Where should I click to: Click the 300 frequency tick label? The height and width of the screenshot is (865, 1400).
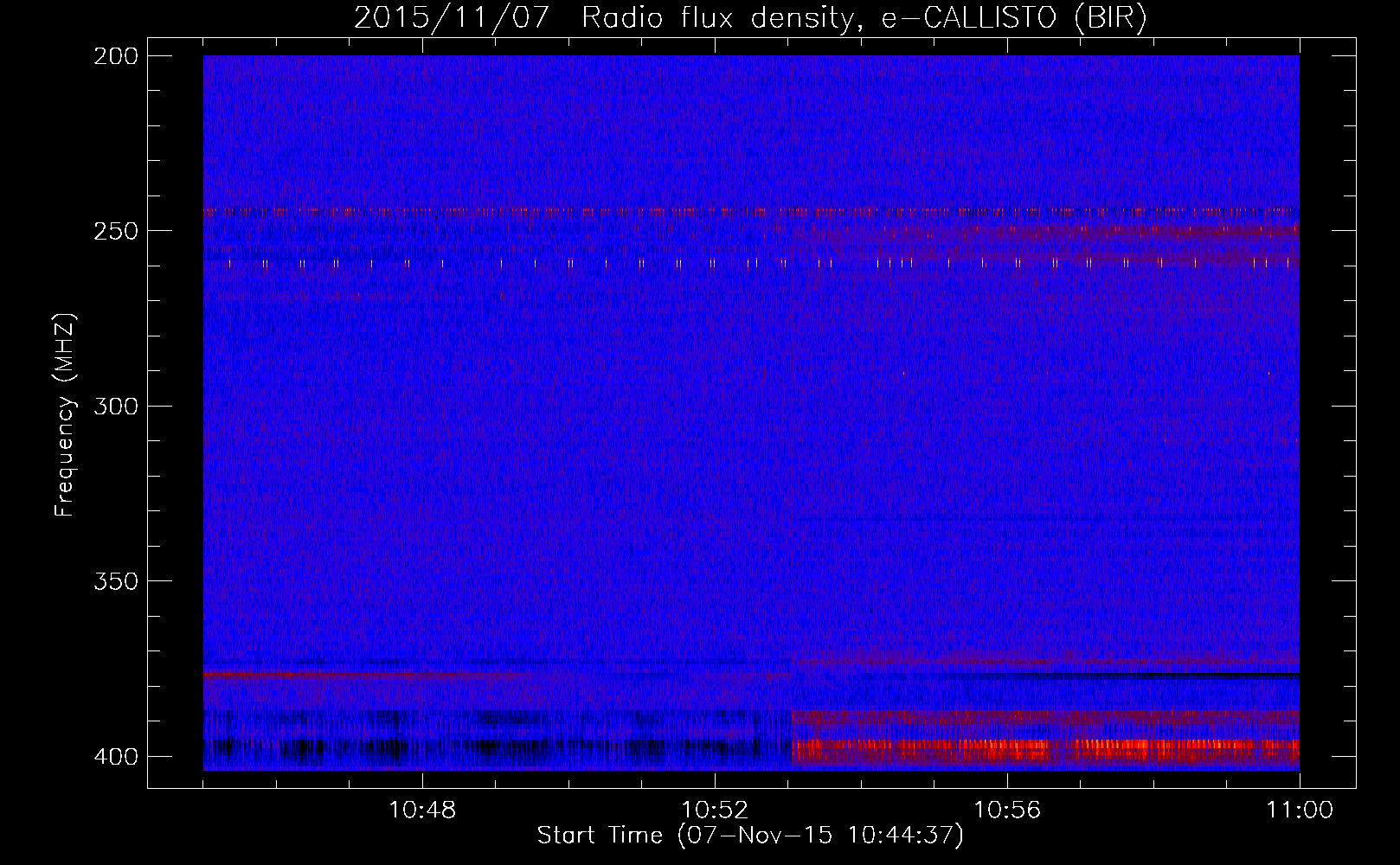pos(116,406)
